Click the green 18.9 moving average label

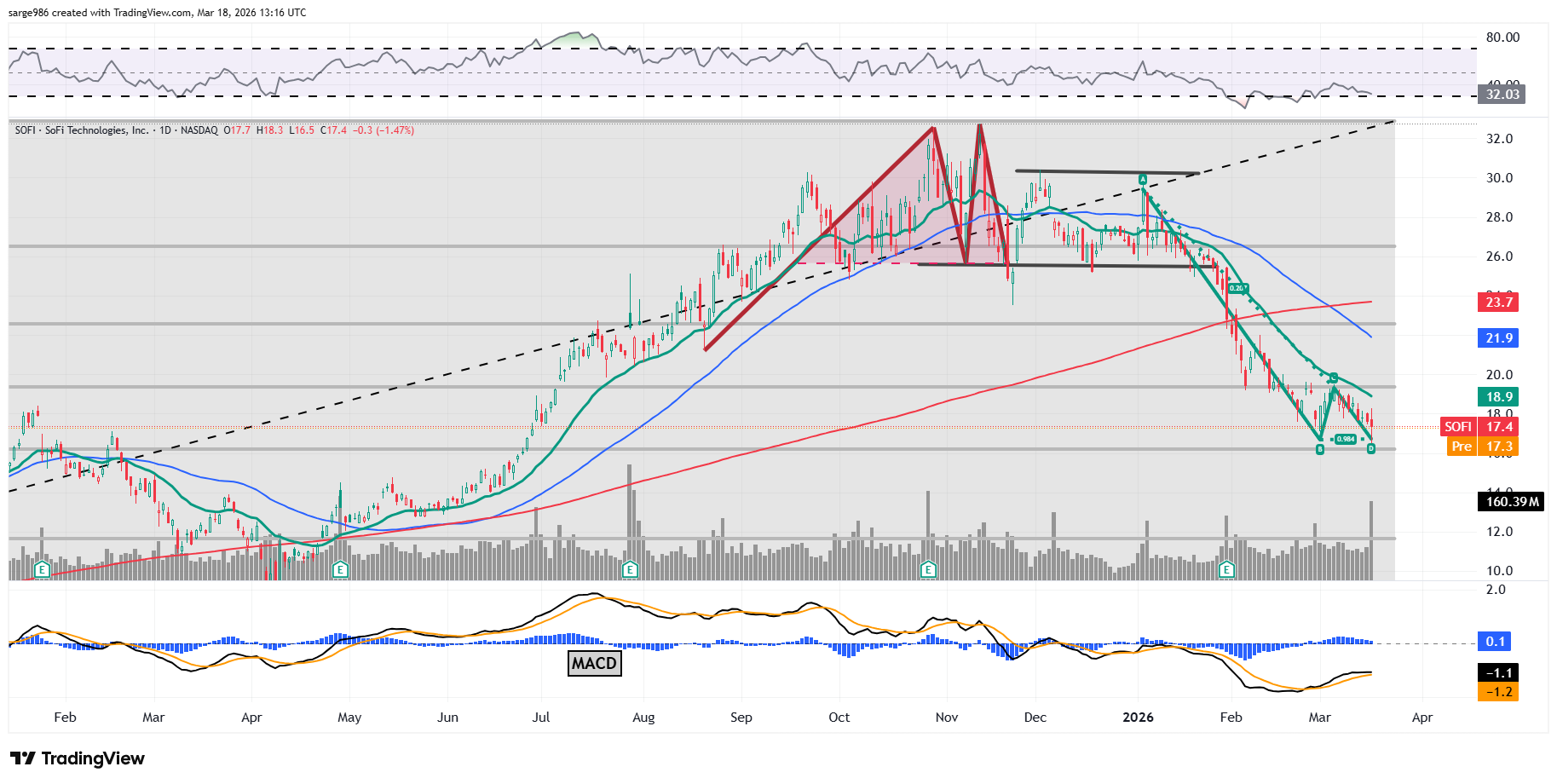point(1499,397)
